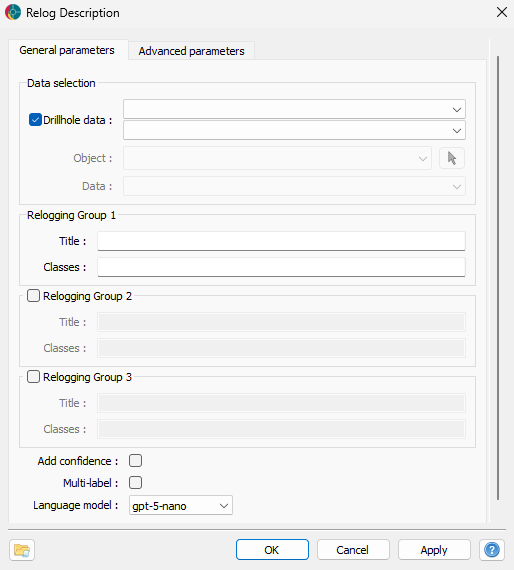
Task: Click the vertical scrollbar on the right
Action: point(498,278)
